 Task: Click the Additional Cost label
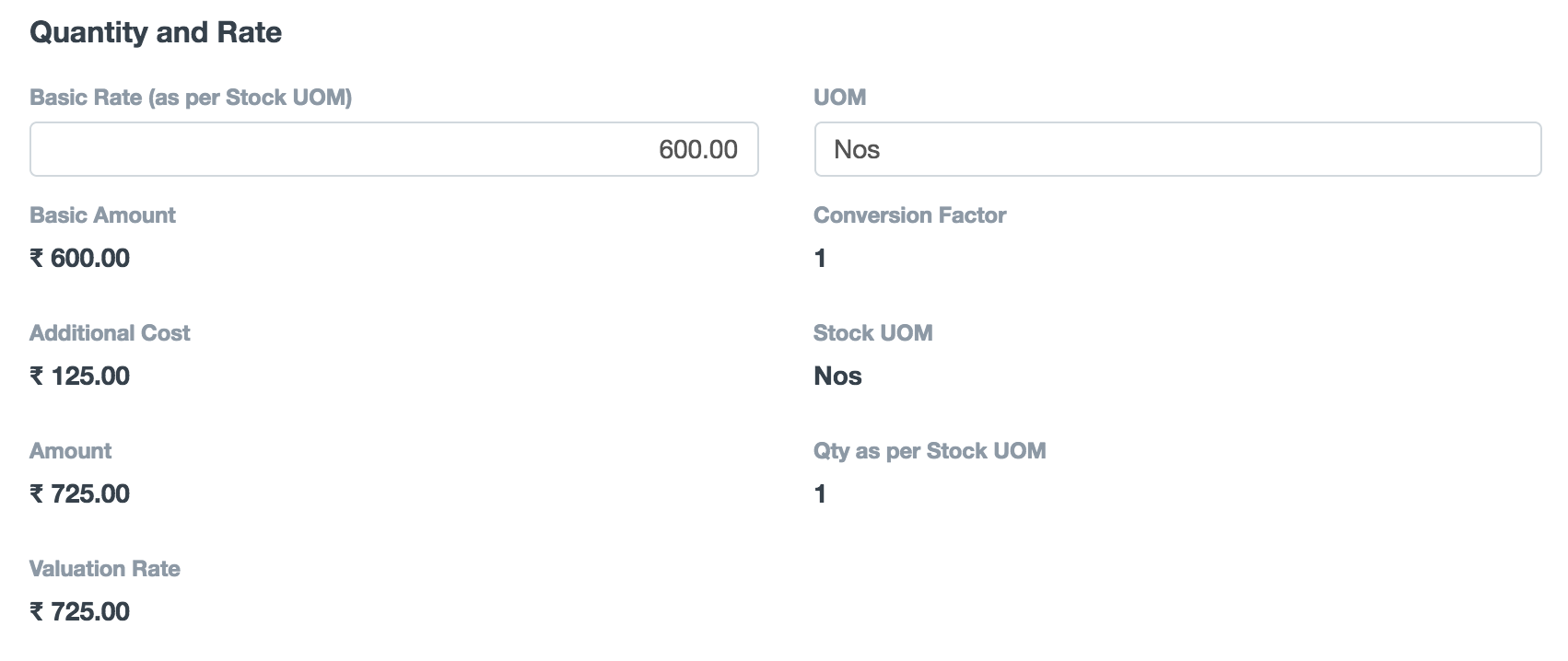[x=110, y=333]
